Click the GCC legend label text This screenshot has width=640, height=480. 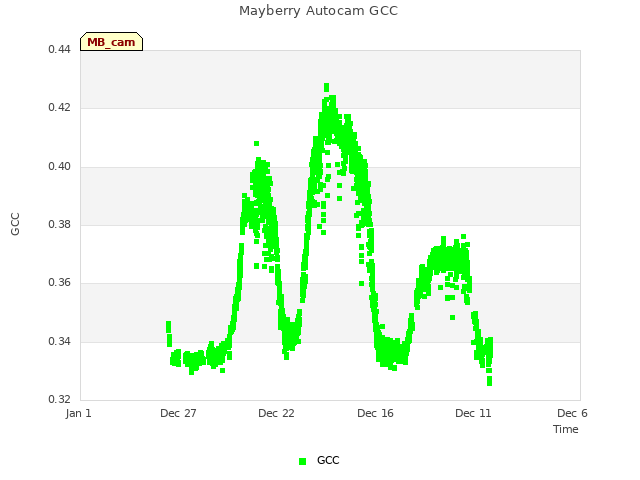328,460
